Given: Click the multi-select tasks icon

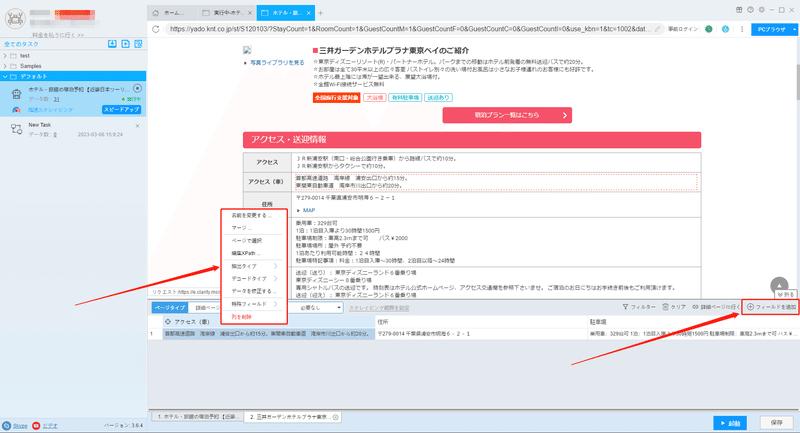Looking at the screenshot, I should (x=138, y=44).
